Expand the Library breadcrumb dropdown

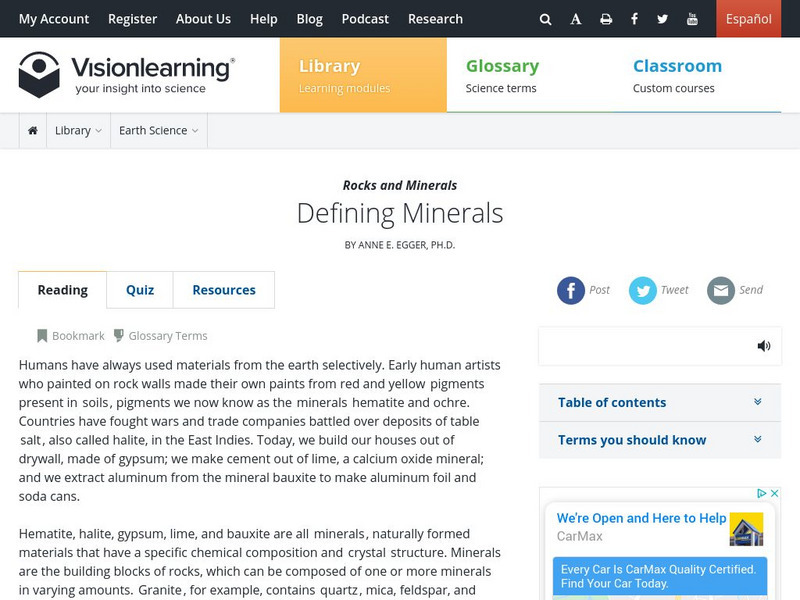tap(78, 131)
